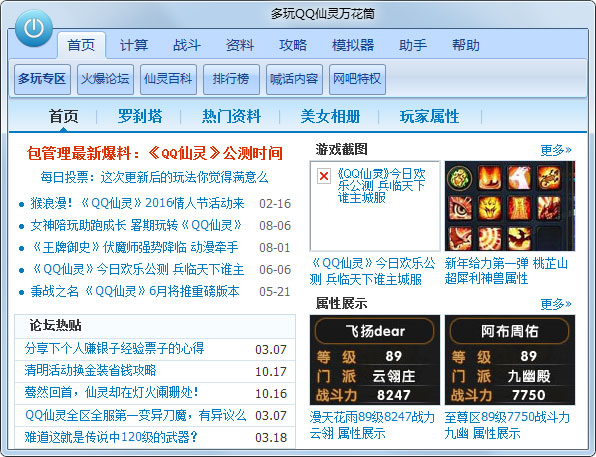Open the red headline about 公测时间

click(155, 153)
